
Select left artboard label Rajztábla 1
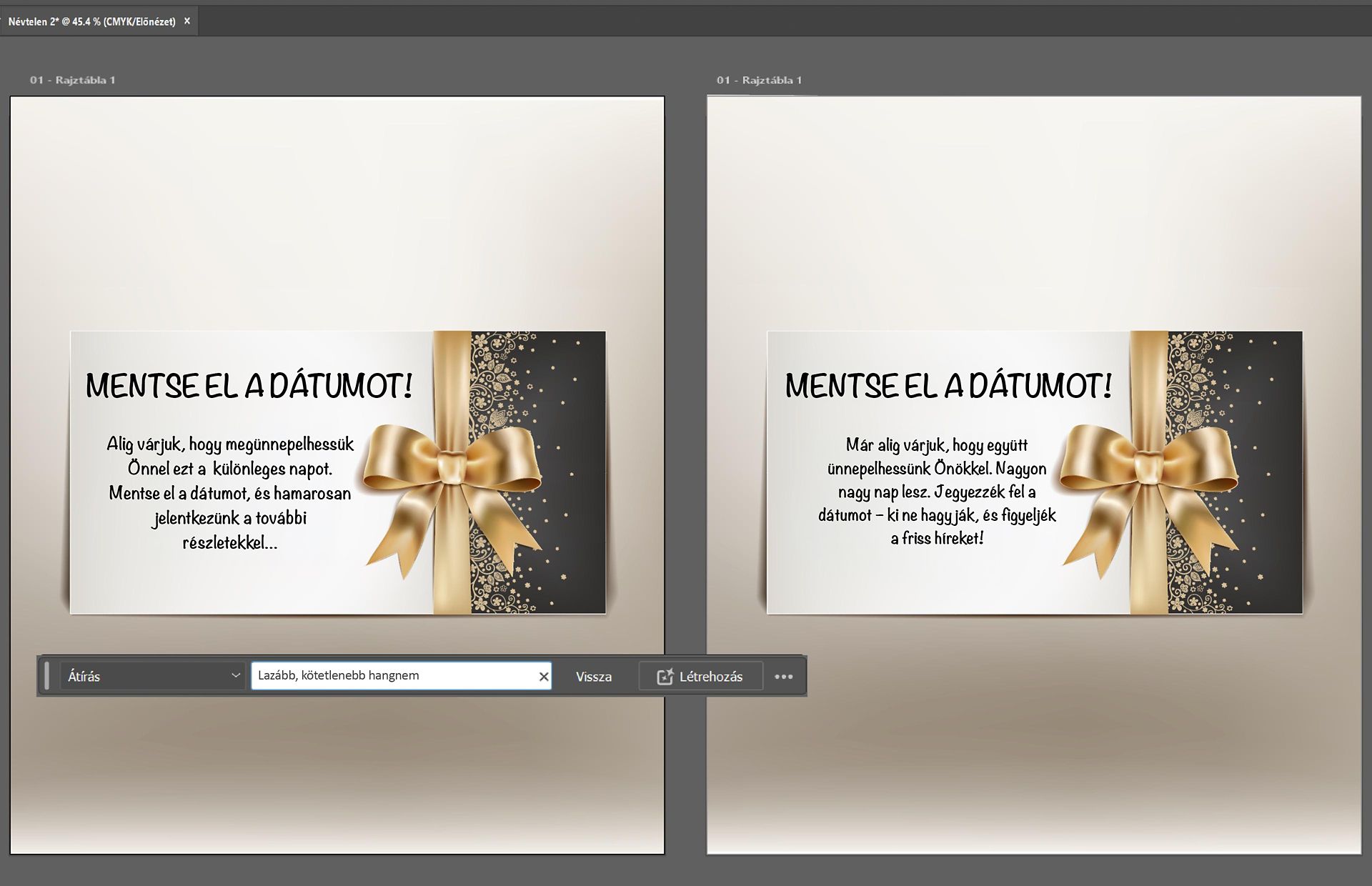[72, 80]
